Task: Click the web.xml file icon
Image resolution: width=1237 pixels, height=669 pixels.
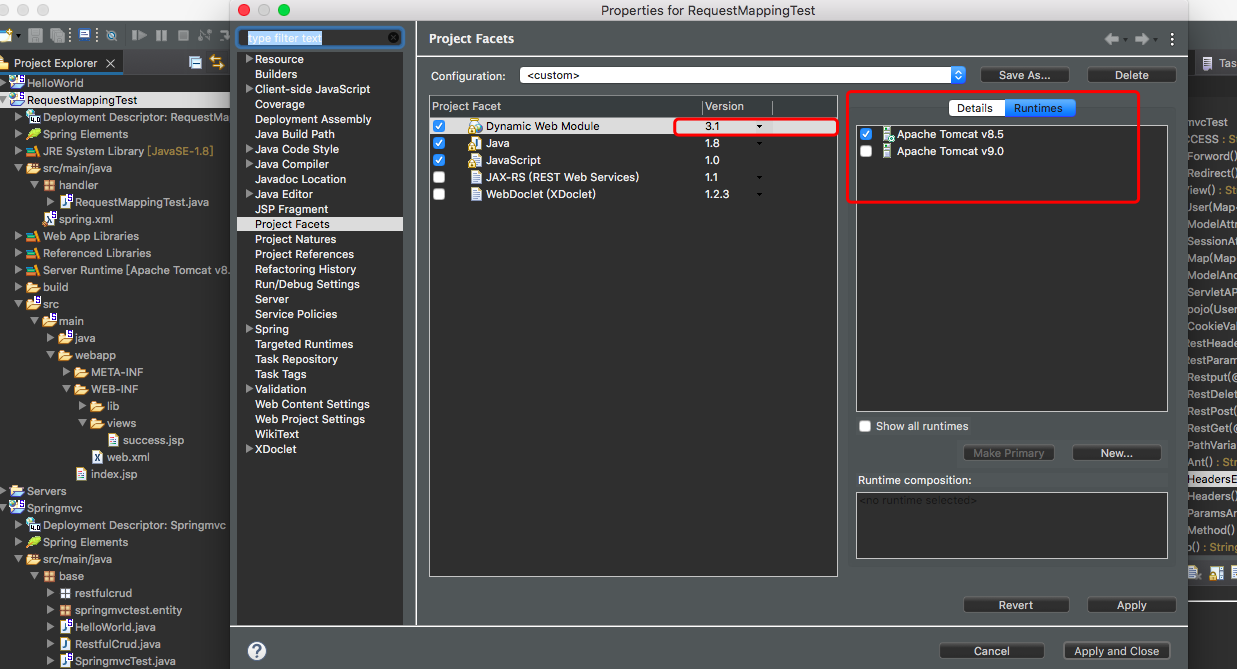Action: click(x=97, y=457)
